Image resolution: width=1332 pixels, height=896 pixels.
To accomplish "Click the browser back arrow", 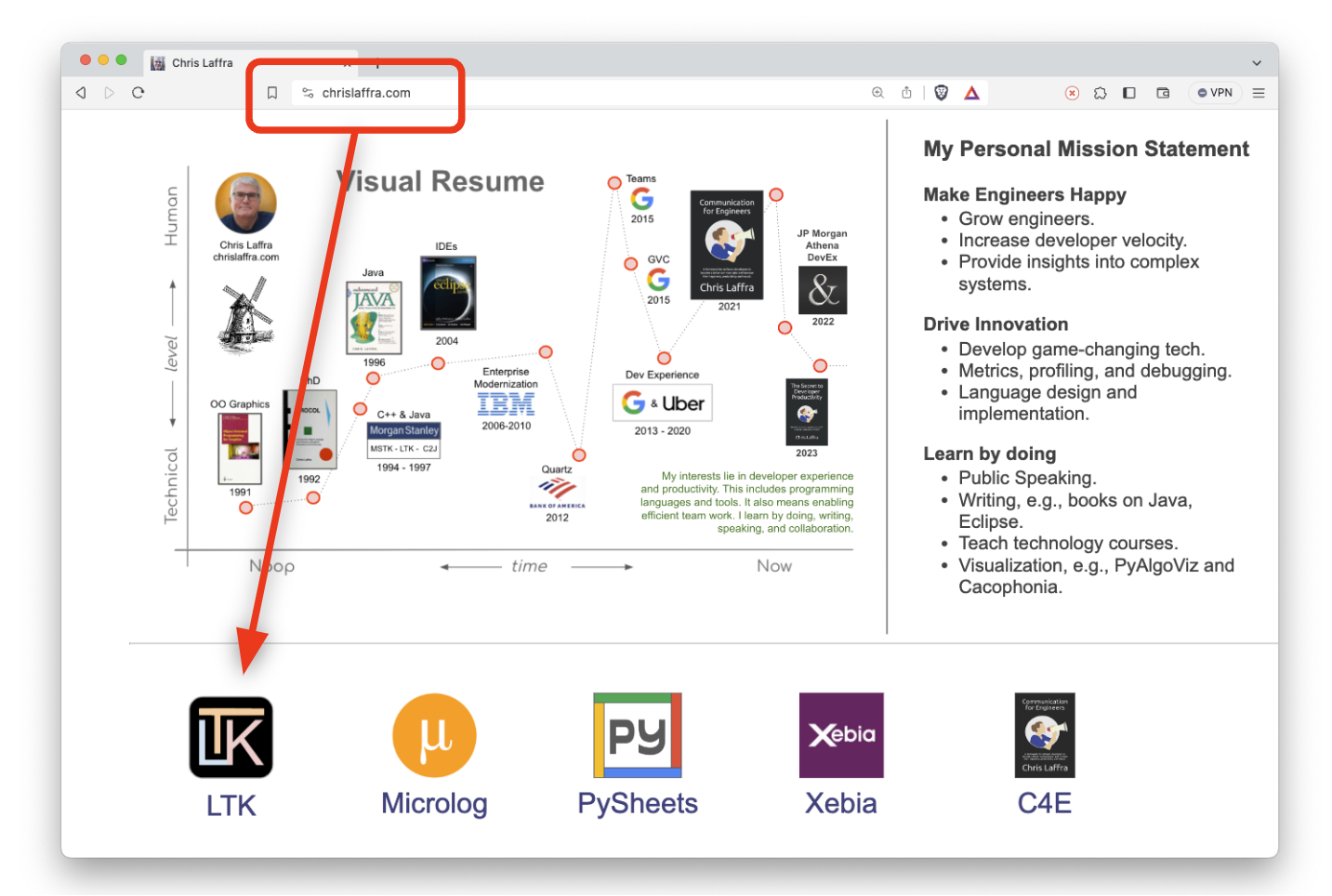I will click(x=81, y=93).
